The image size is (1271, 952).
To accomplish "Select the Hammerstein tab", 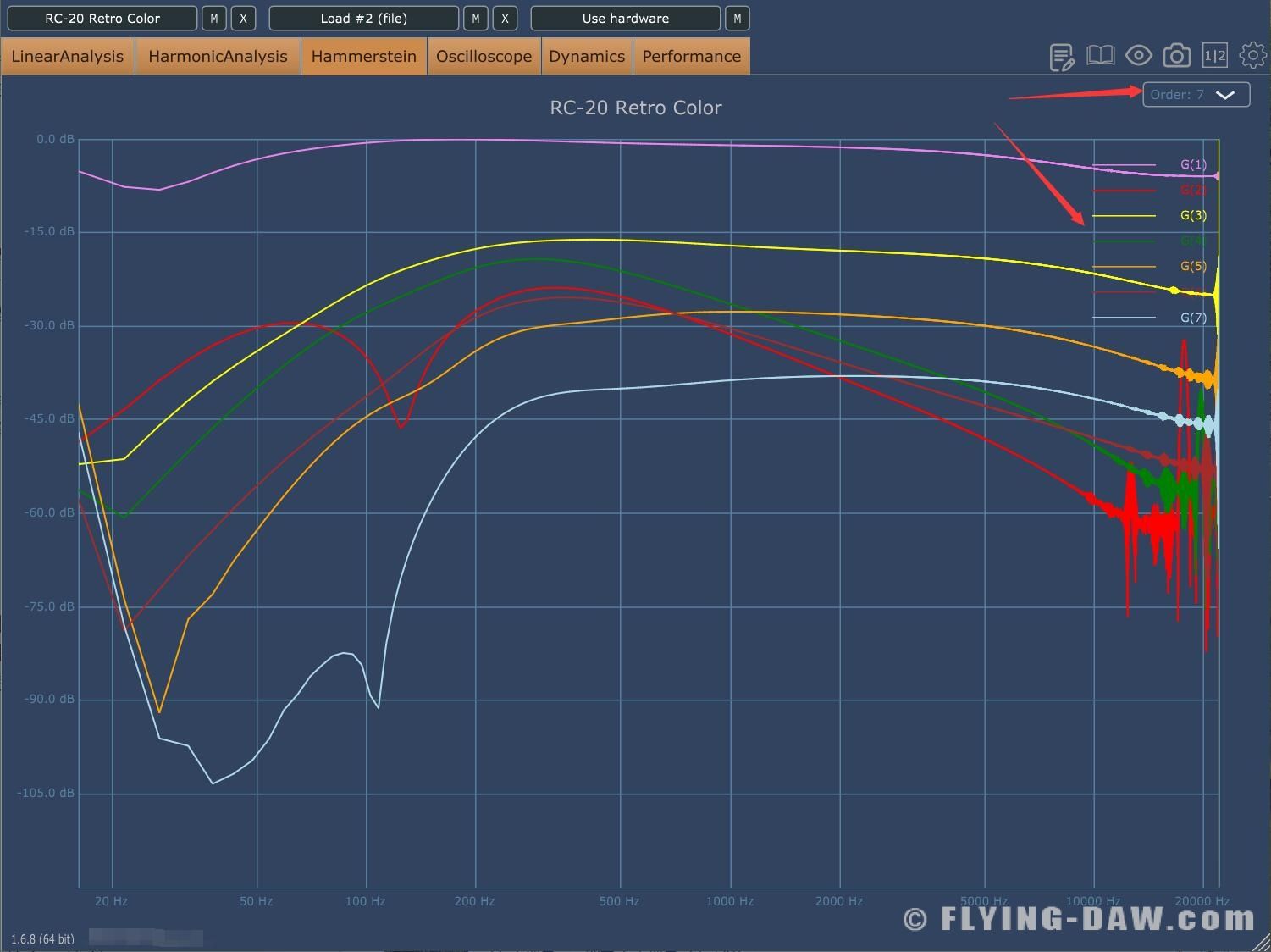I will (364, 56).
